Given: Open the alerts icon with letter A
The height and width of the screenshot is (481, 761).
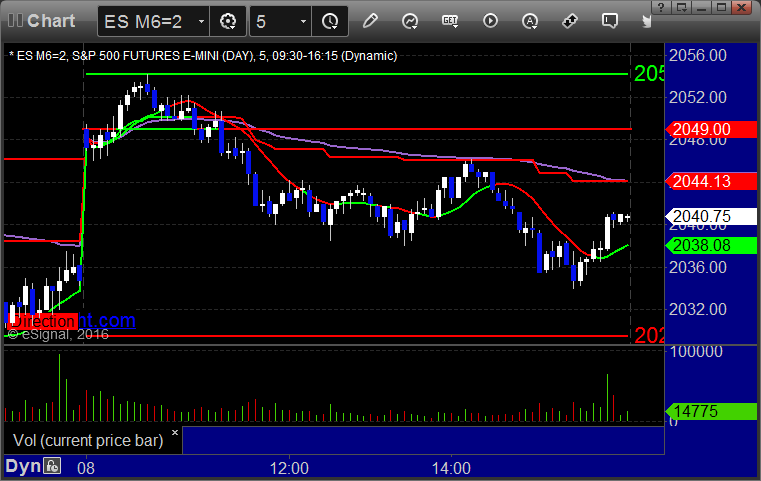Looking at the screenshot, I should tap(530, 21).
